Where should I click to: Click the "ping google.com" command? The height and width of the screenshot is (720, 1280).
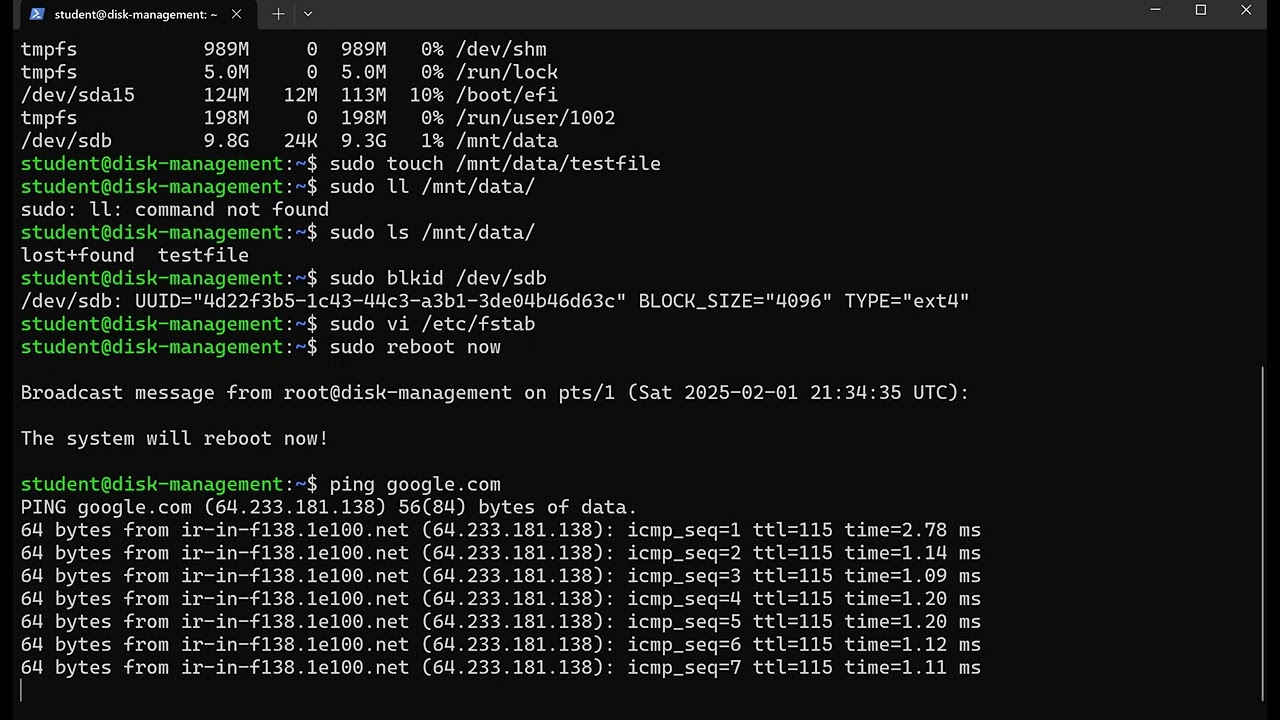click(x=415, y=485)
